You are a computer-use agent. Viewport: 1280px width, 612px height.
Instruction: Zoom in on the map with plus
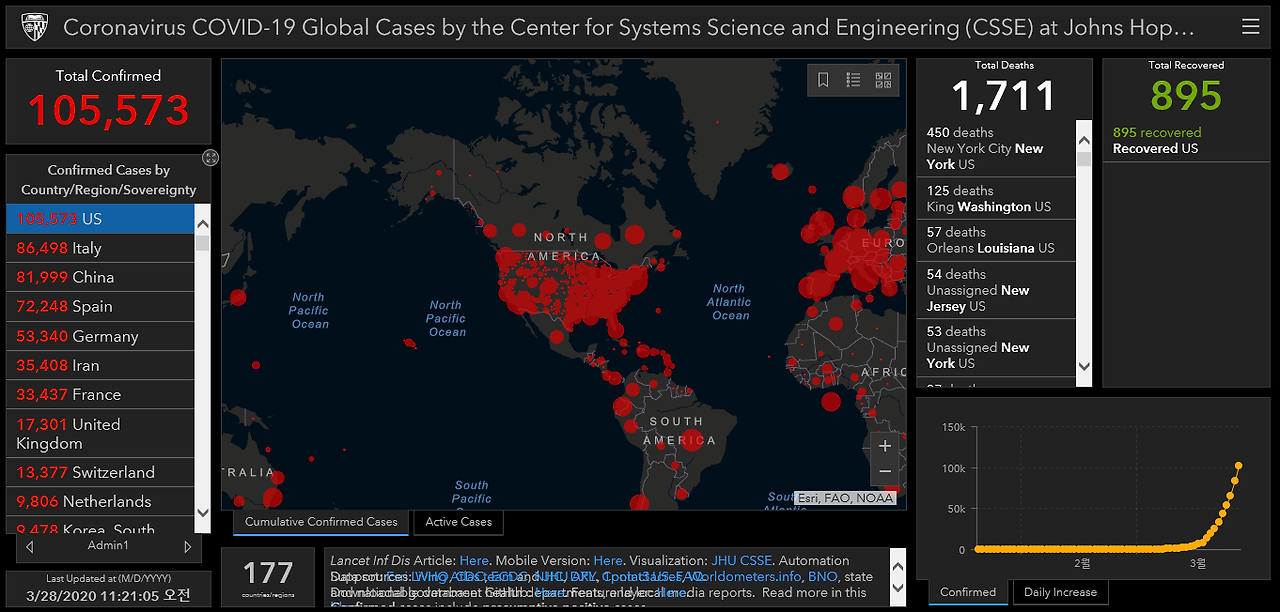[x=884, y=446]
